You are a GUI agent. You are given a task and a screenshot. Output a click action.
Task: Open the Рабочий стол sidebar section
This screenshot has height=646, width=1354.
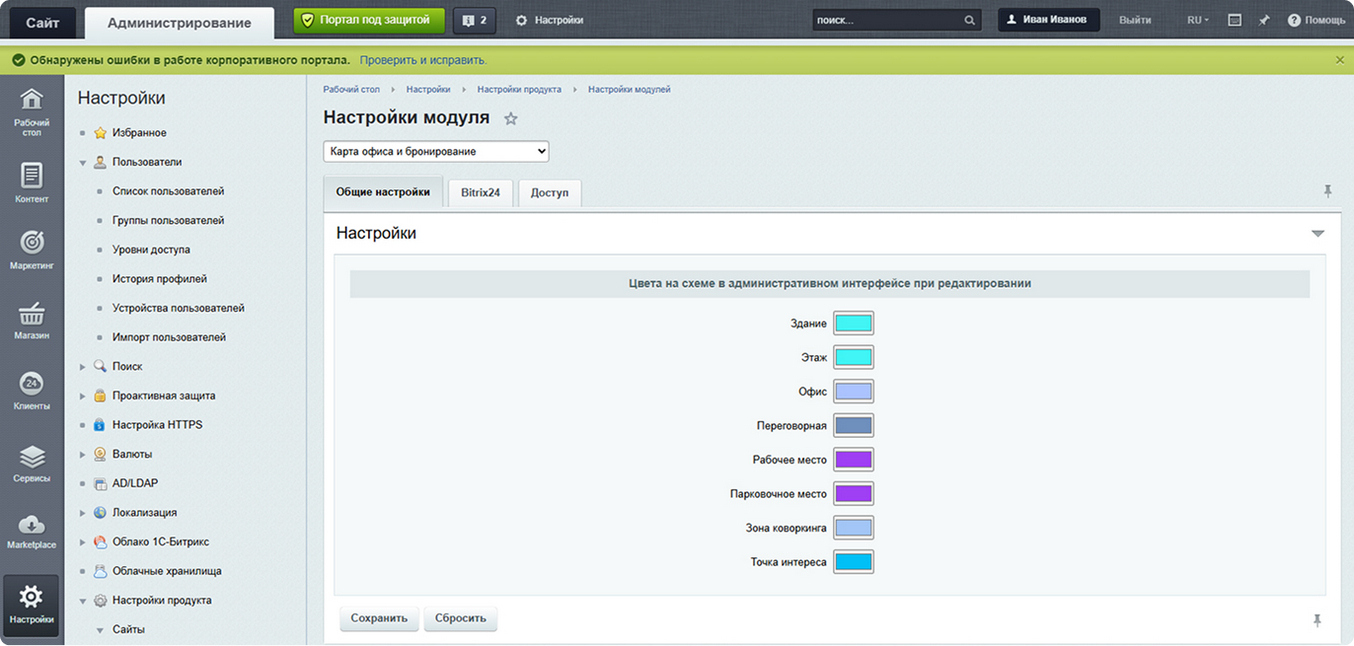coord(32,112)
